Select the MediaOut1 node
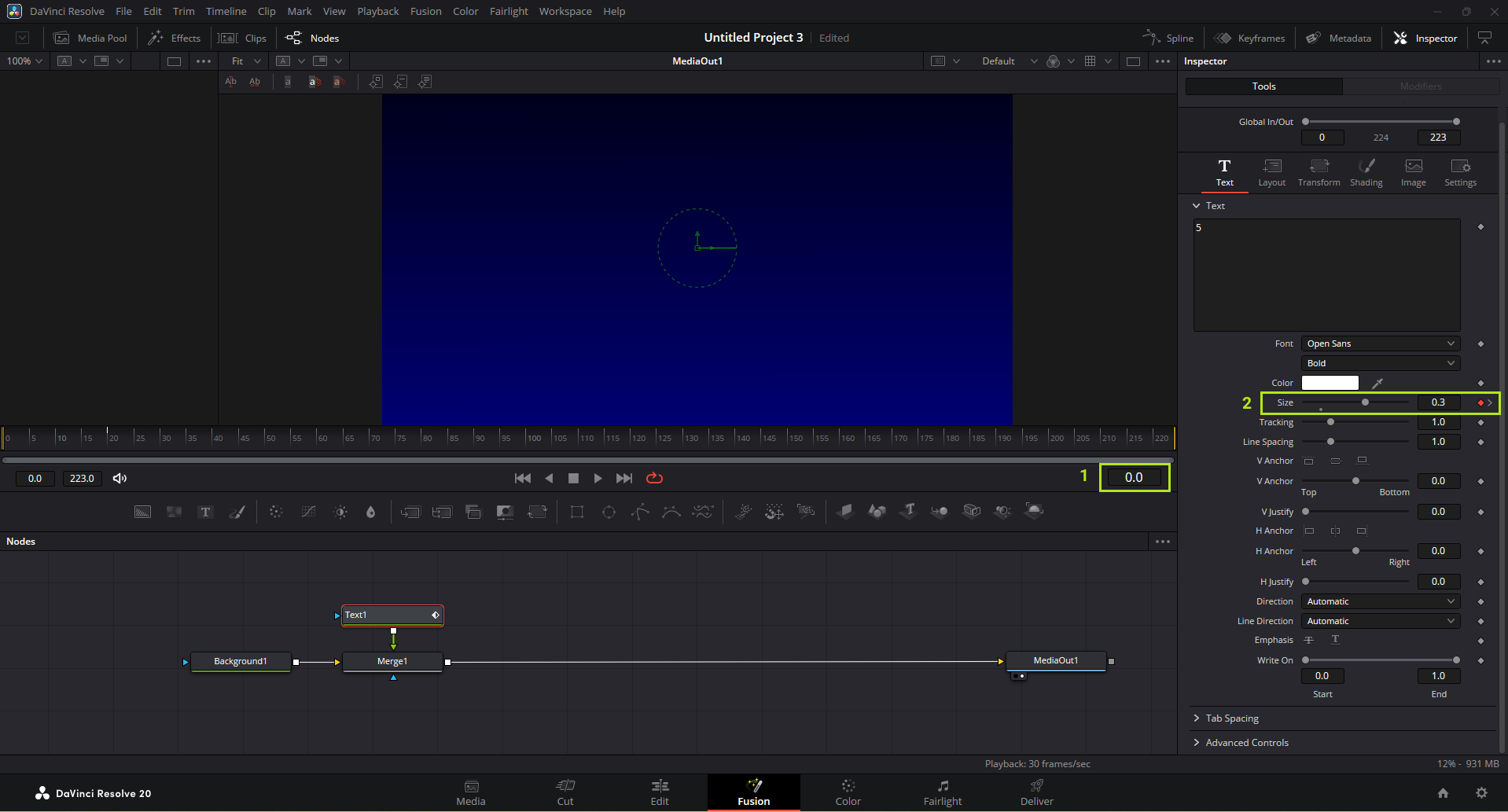Image resolution: width=1508 pixels, height=812 pixels. pyautogui.click(x=1055, y=660)
